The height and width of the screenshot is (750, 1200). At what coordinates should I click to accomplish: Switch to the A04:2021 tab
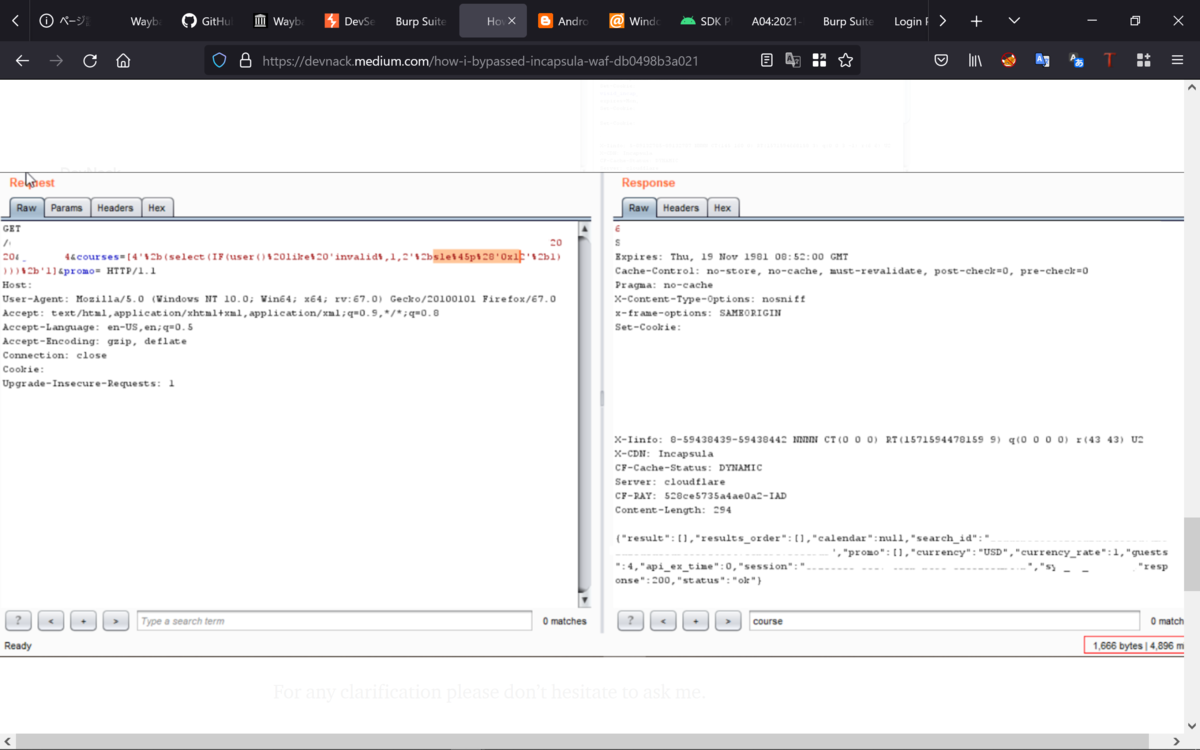[777, 21]
